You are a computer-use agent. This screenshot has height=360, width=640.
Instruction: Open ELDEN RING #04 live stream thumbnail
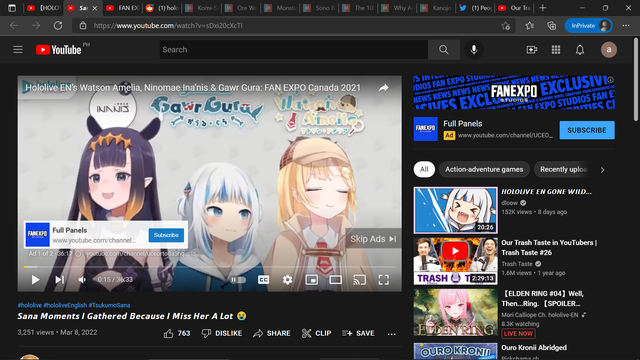[456, 313]
